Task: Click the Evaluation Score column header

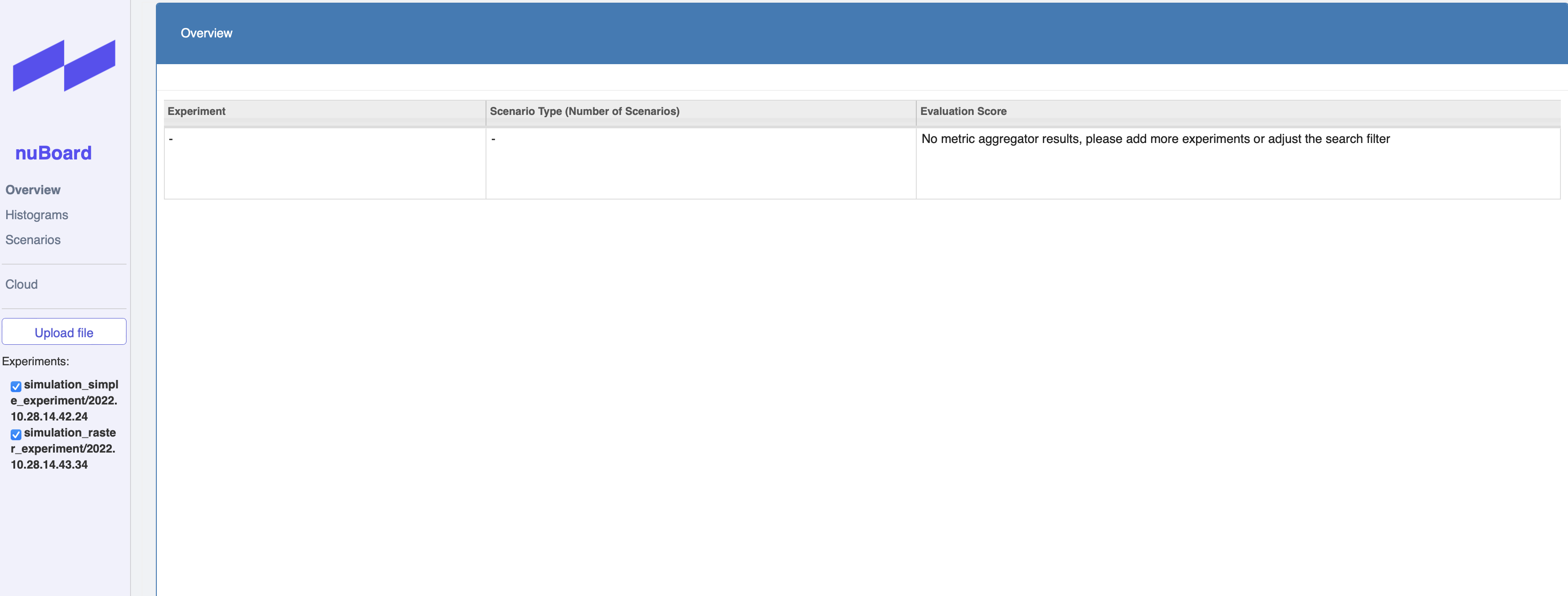Action: tap(964, 111)
